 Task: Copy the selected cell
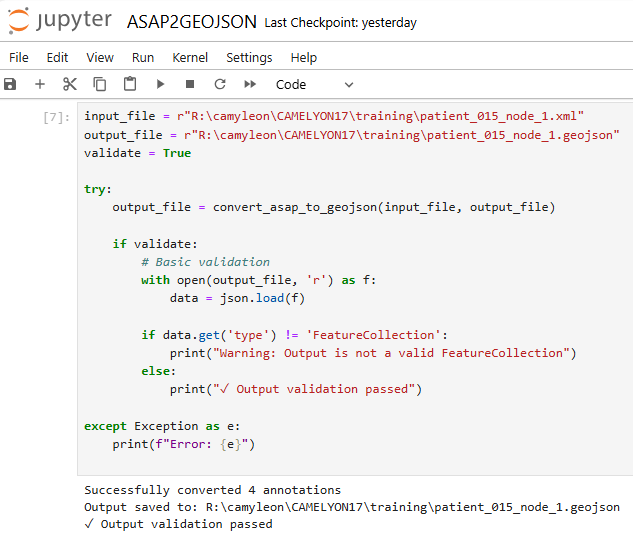point(100,85)
